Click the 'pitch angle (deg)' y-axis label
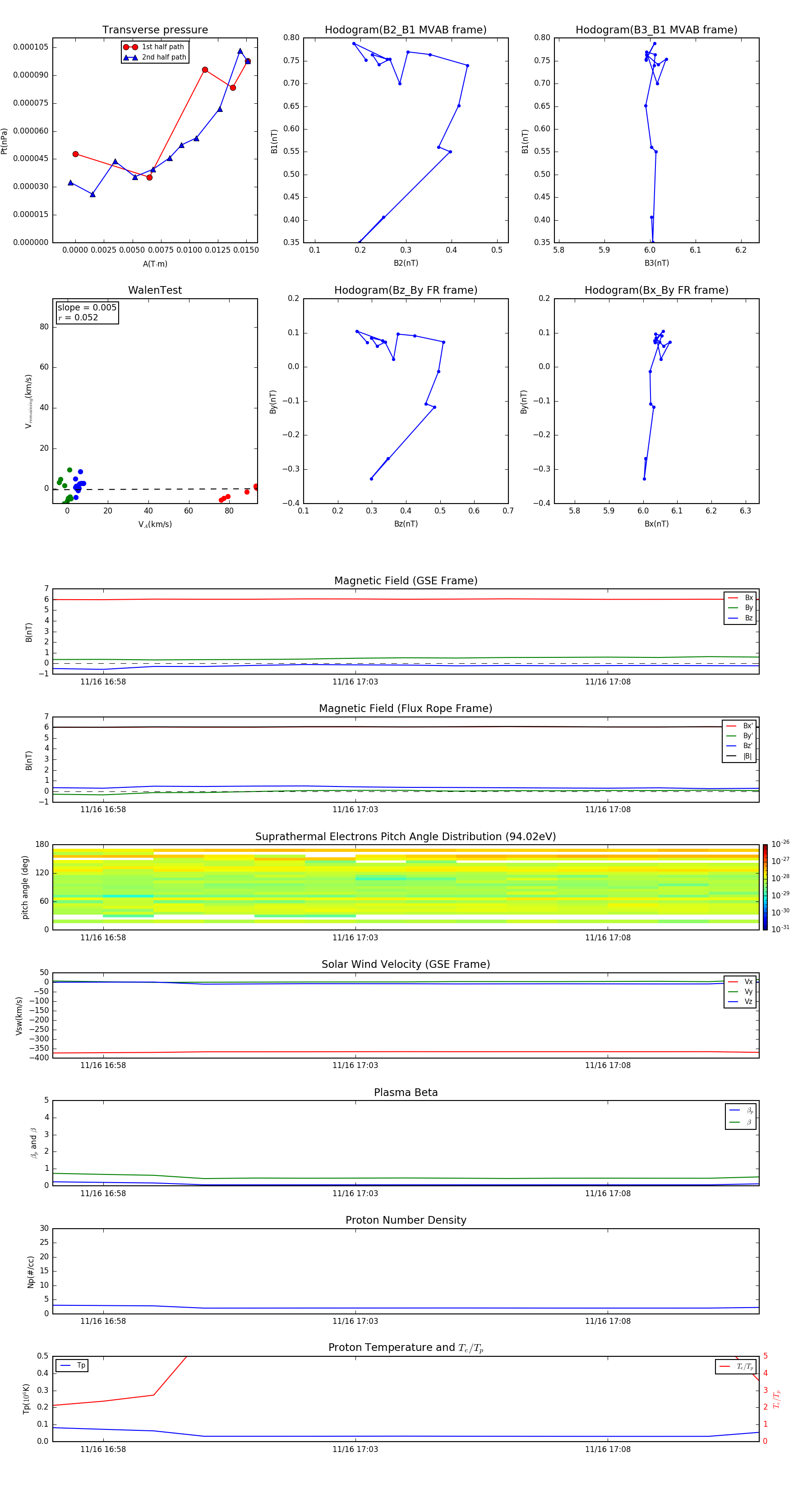812x1489 pixels. coord(25,887)
